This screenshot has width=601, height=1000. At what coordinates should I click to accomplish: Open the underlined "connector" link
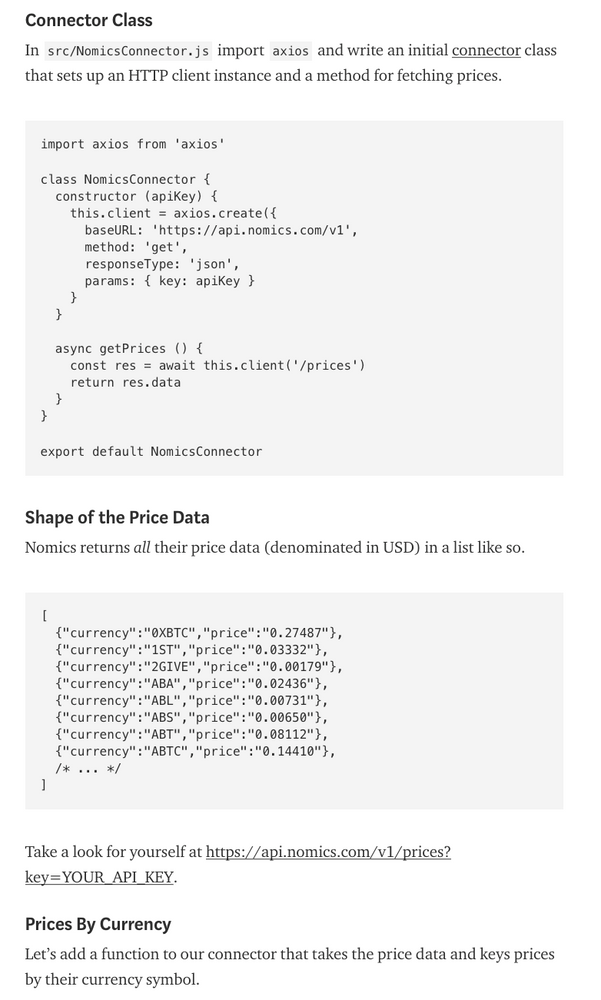pos(486,50)
